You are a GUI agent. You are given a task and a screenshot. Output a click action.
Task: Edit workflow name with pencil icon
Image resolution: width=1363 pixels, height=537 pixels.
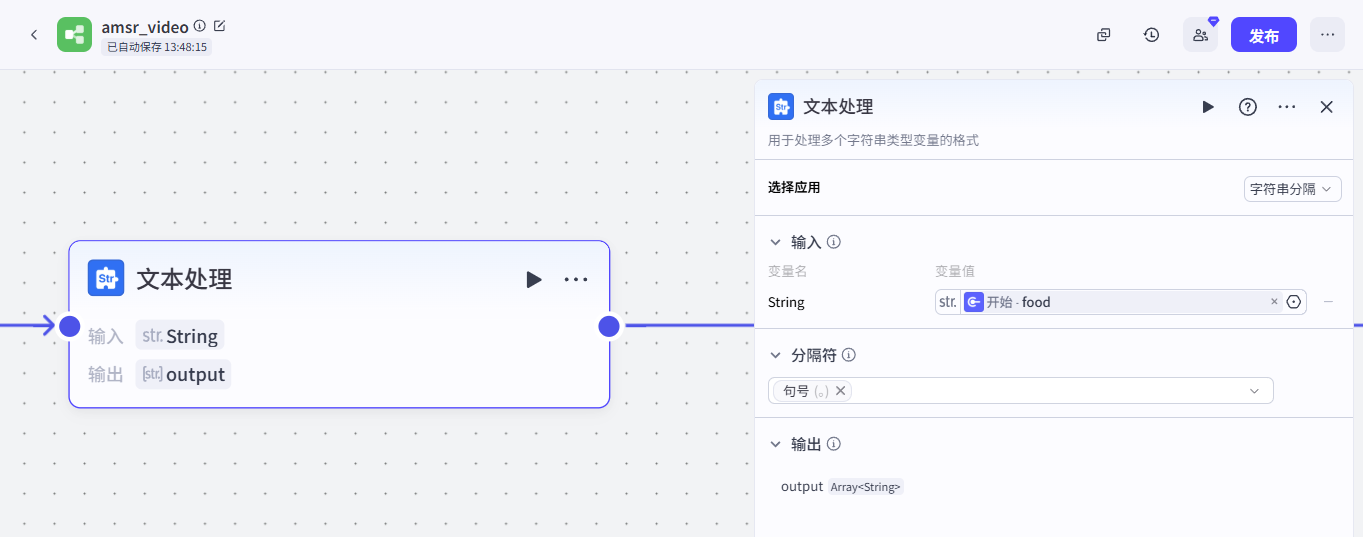[220, 26]
